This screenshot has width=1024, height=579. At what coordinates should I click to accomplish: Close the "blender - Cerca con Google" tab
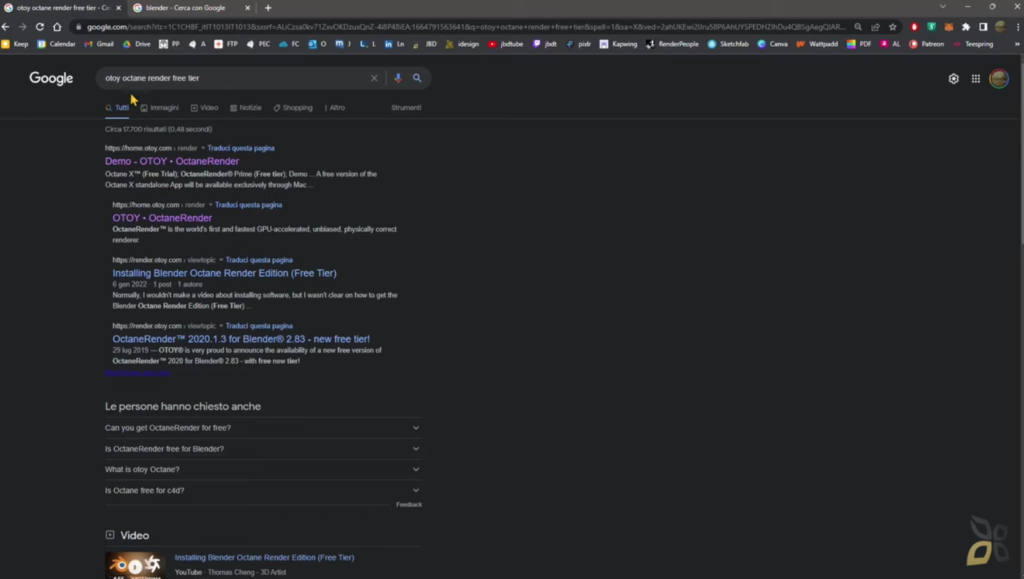248,8
